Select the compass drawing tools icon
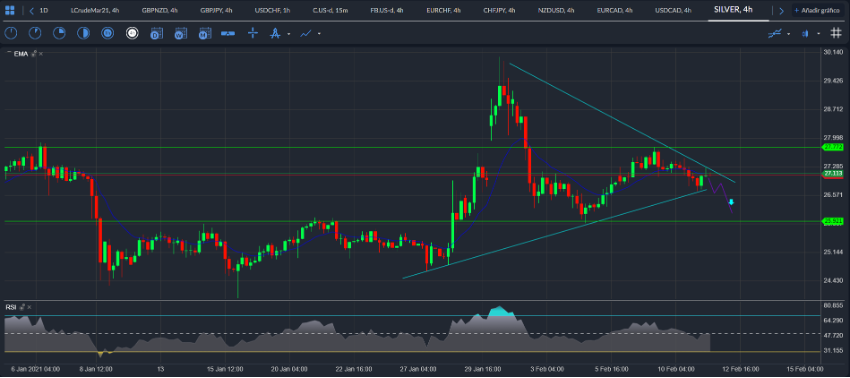The height and width of the screenshot is (378, 850). pos(275,34)
